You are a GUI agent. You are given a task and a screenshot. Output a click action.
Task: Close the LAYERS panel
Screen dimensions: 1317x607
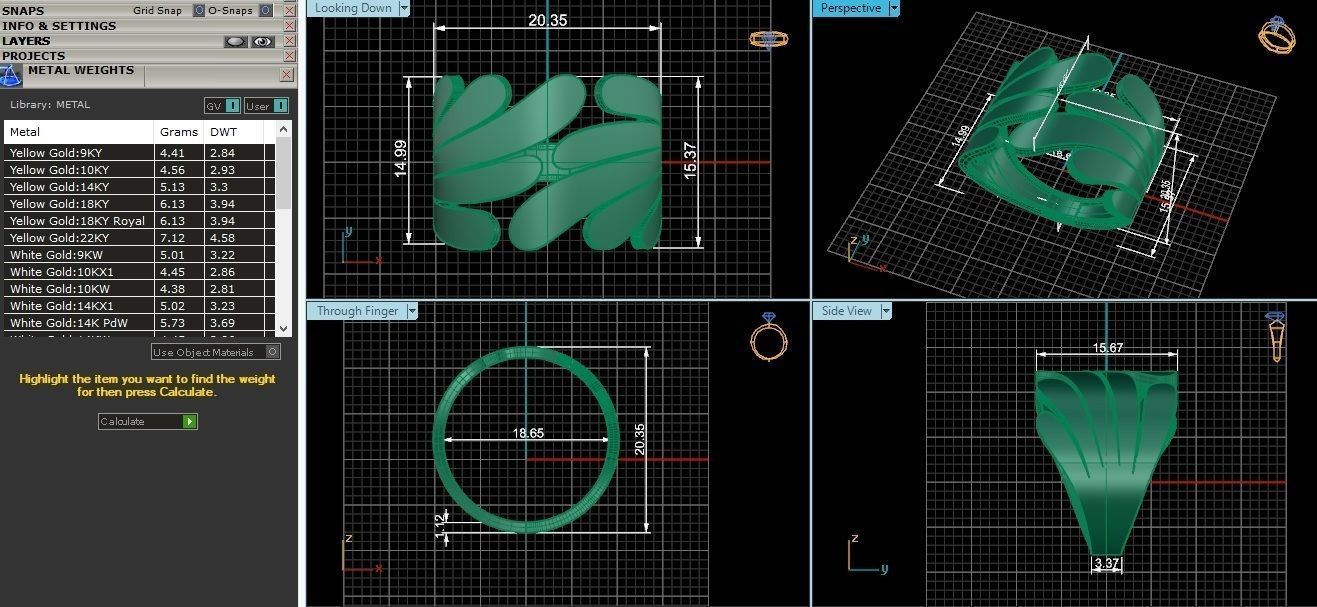coord(289,41)
